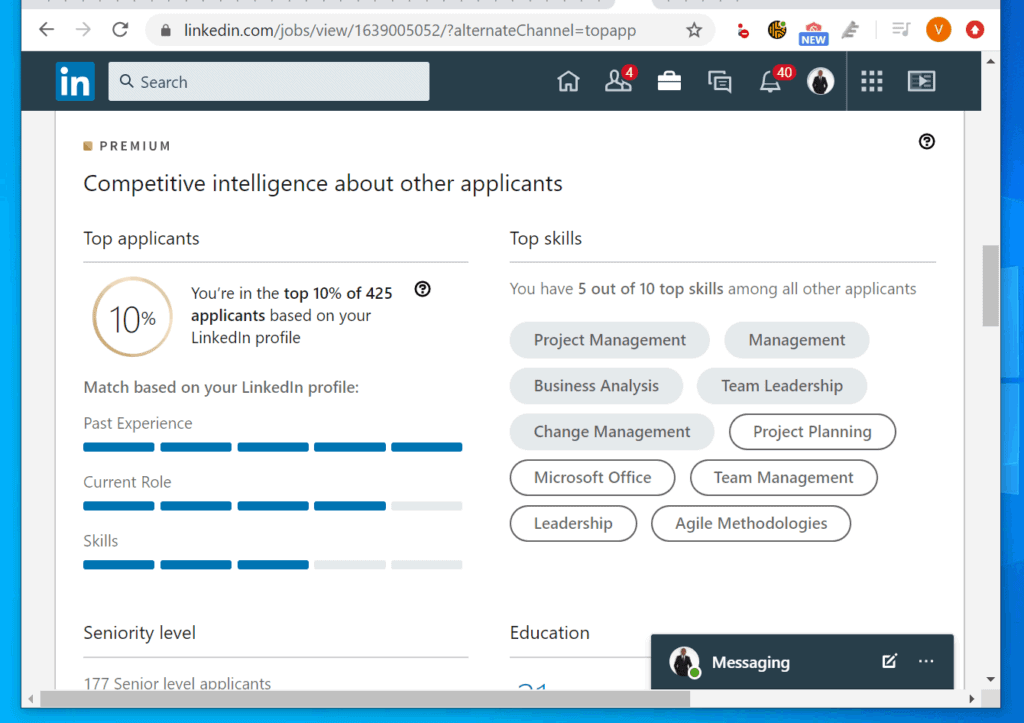Click help icon next to top 10% text

[423, 289]
